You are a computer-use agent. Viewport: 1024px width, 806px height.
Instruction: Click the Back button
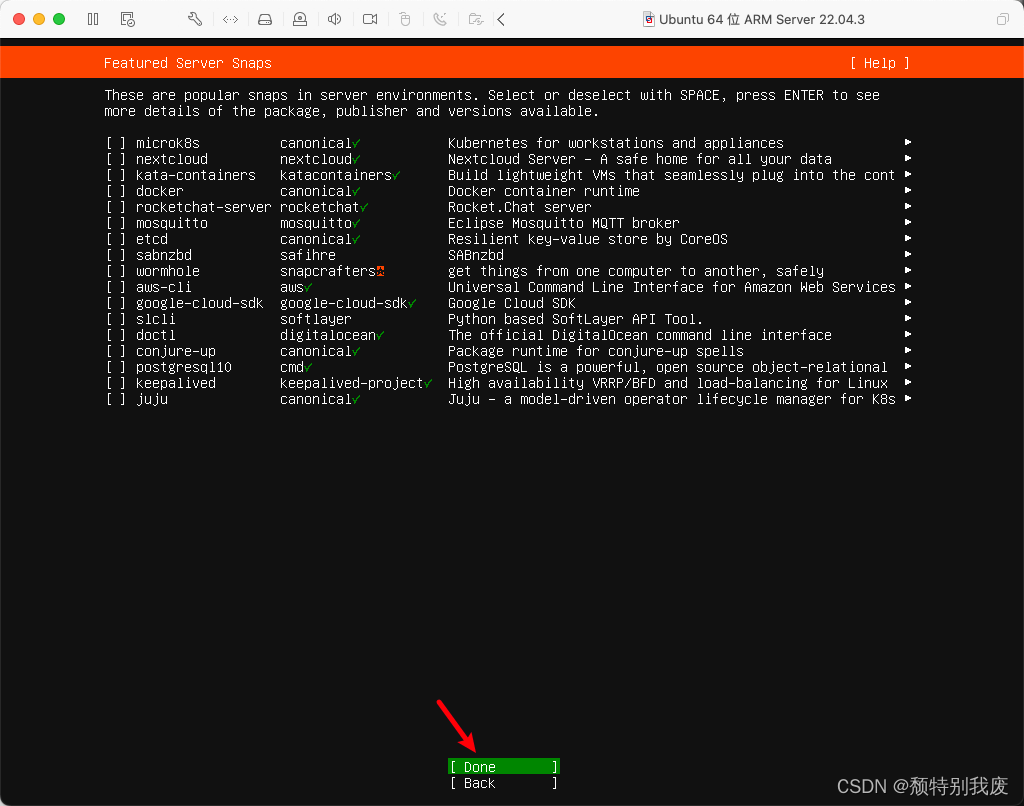tap(504, 783)
